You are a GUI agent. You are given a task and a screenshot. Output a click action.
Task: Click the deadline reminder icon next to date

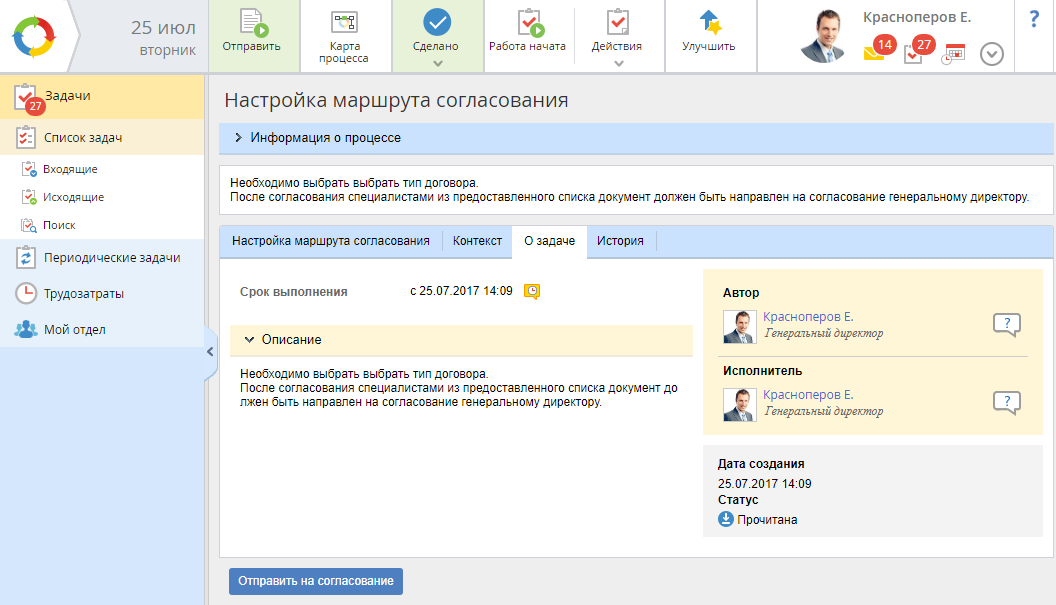tap(532, 292)
